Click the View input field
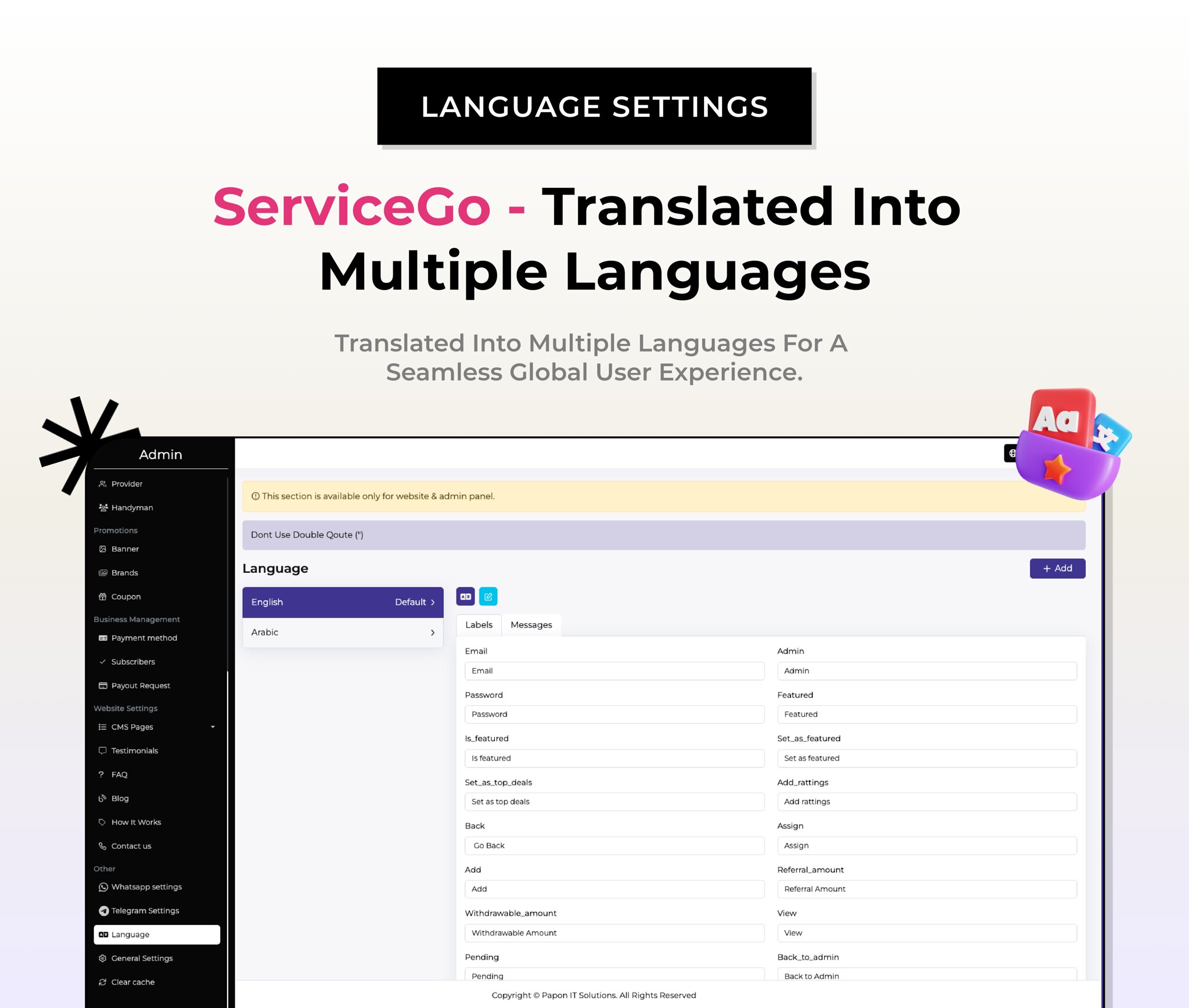Viewport: 1189px width, 1008px height. click(x=927, y=933)
